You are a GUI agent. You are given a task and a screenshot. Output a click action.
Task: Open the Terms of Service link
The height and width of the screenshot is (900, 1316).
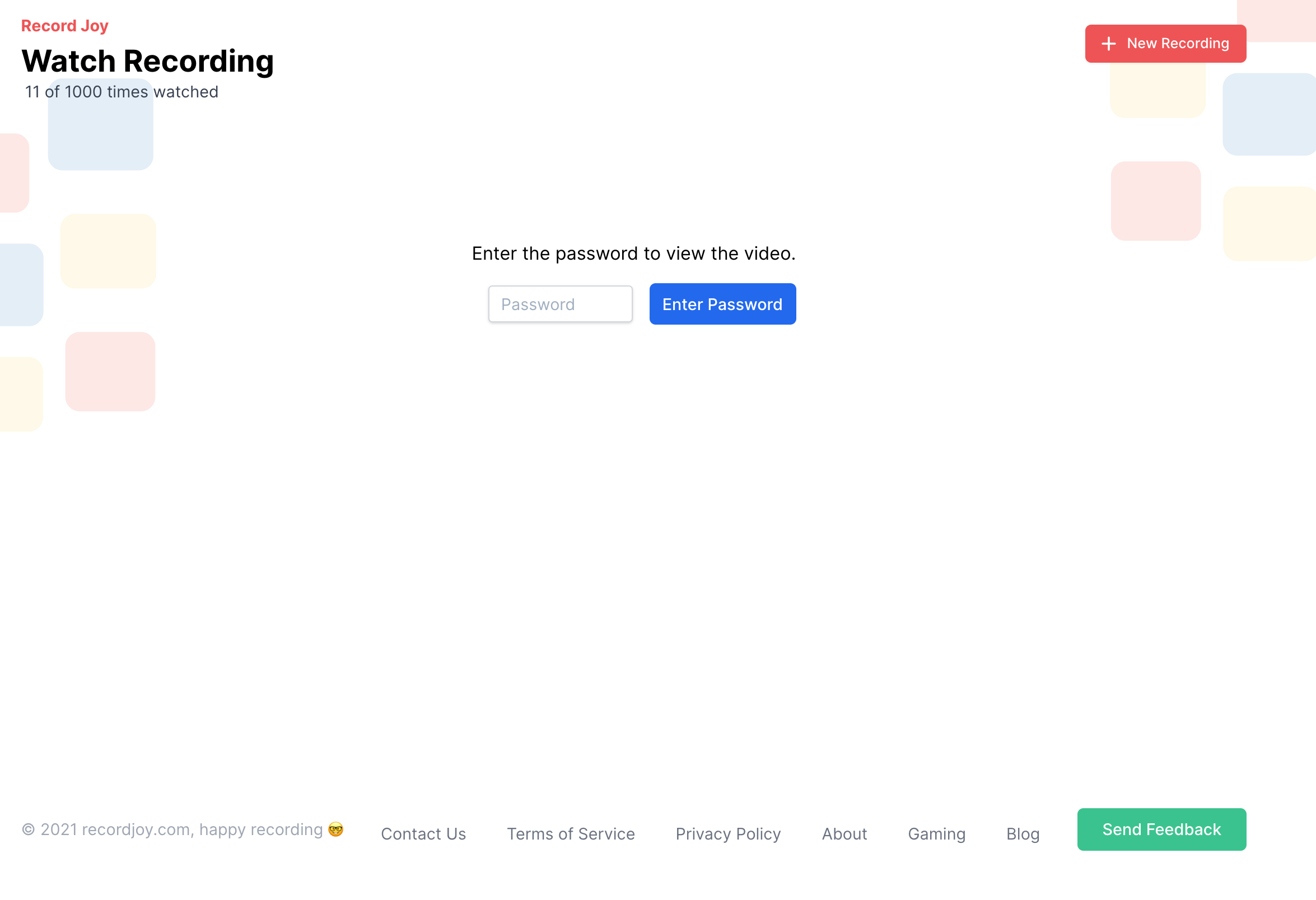point(571,834)
